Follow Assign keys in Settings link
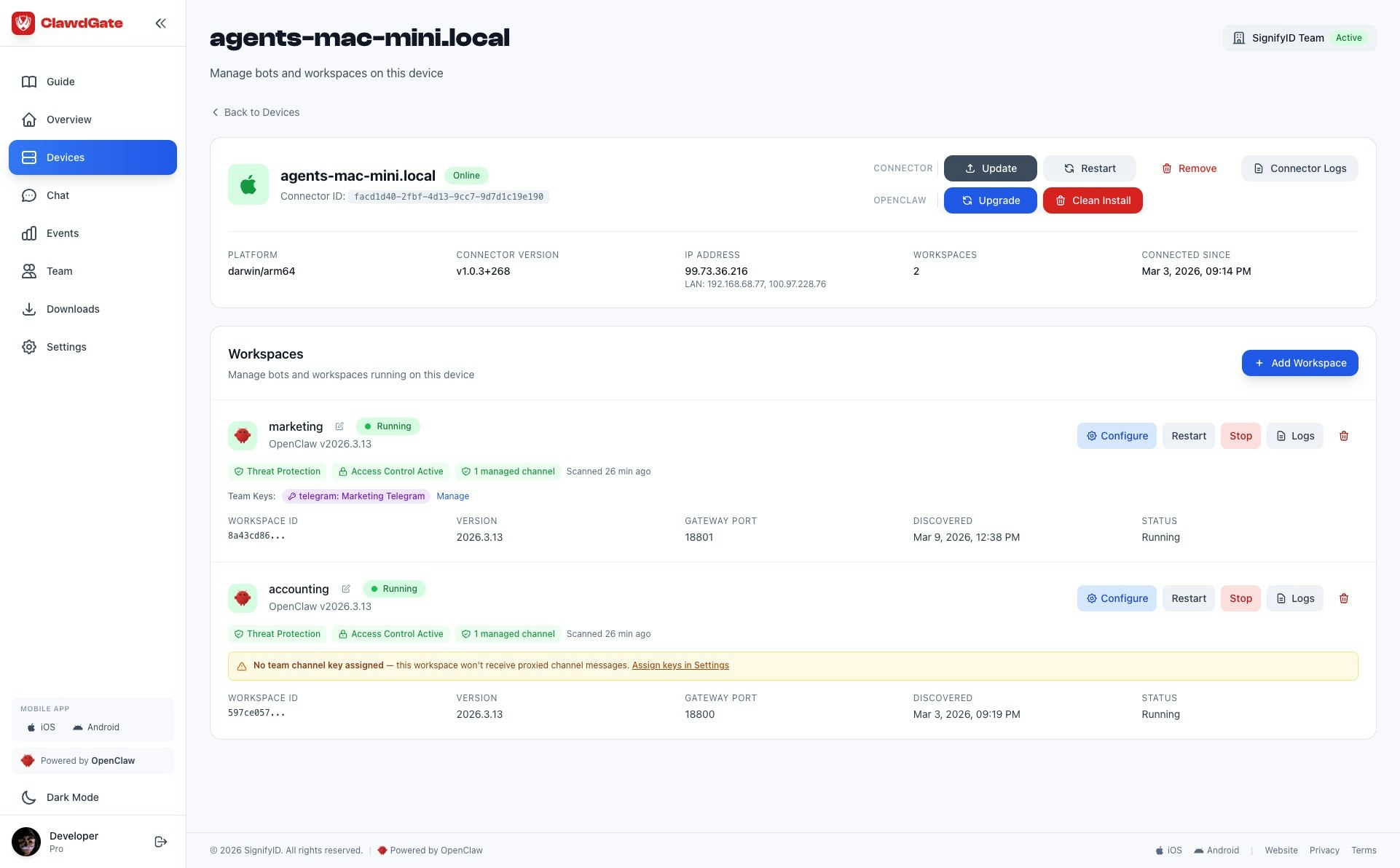The height and width of the screenshot is (868, 1400). click(x=680, y=665)
